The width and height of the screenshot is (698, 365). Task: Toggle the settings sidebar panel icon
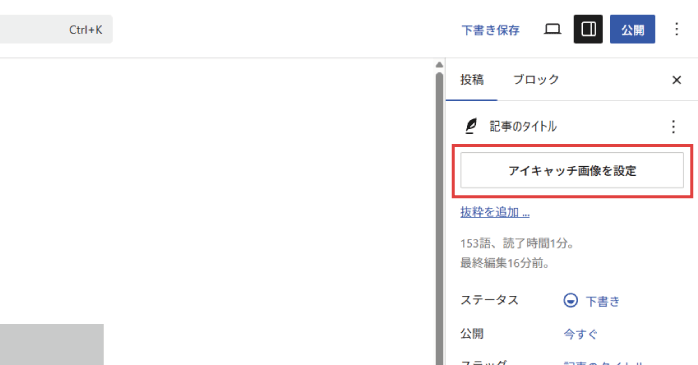[588, 29]
